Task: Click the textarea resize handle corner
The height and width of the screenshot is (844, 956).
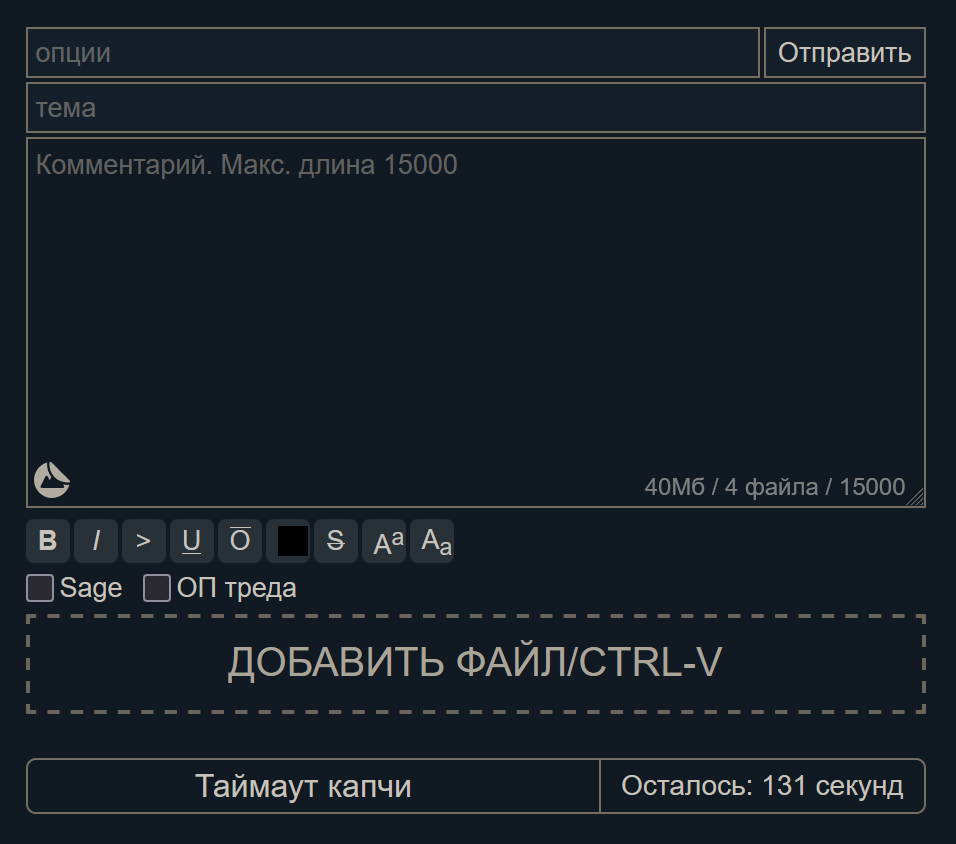Action: click(x=916, y=498)
